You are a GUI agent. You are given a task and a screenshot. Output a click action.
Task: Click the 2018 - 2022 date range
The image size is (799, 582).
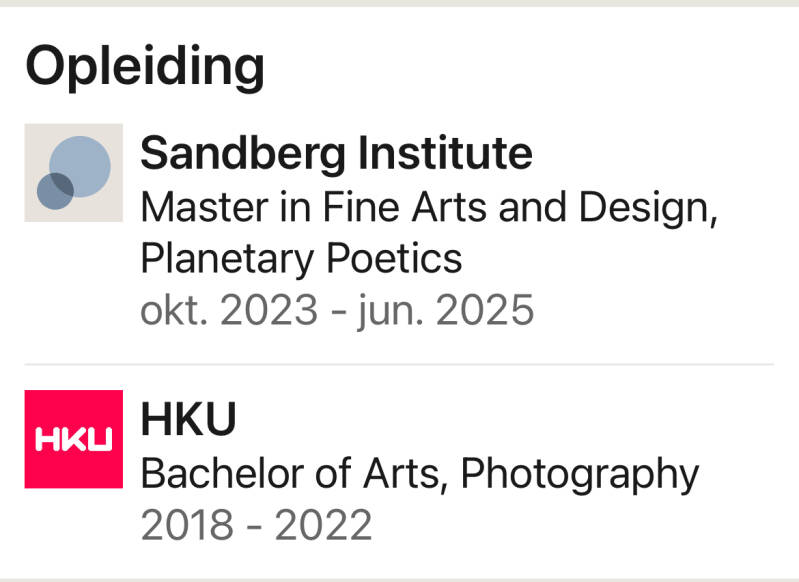(256, 524)
